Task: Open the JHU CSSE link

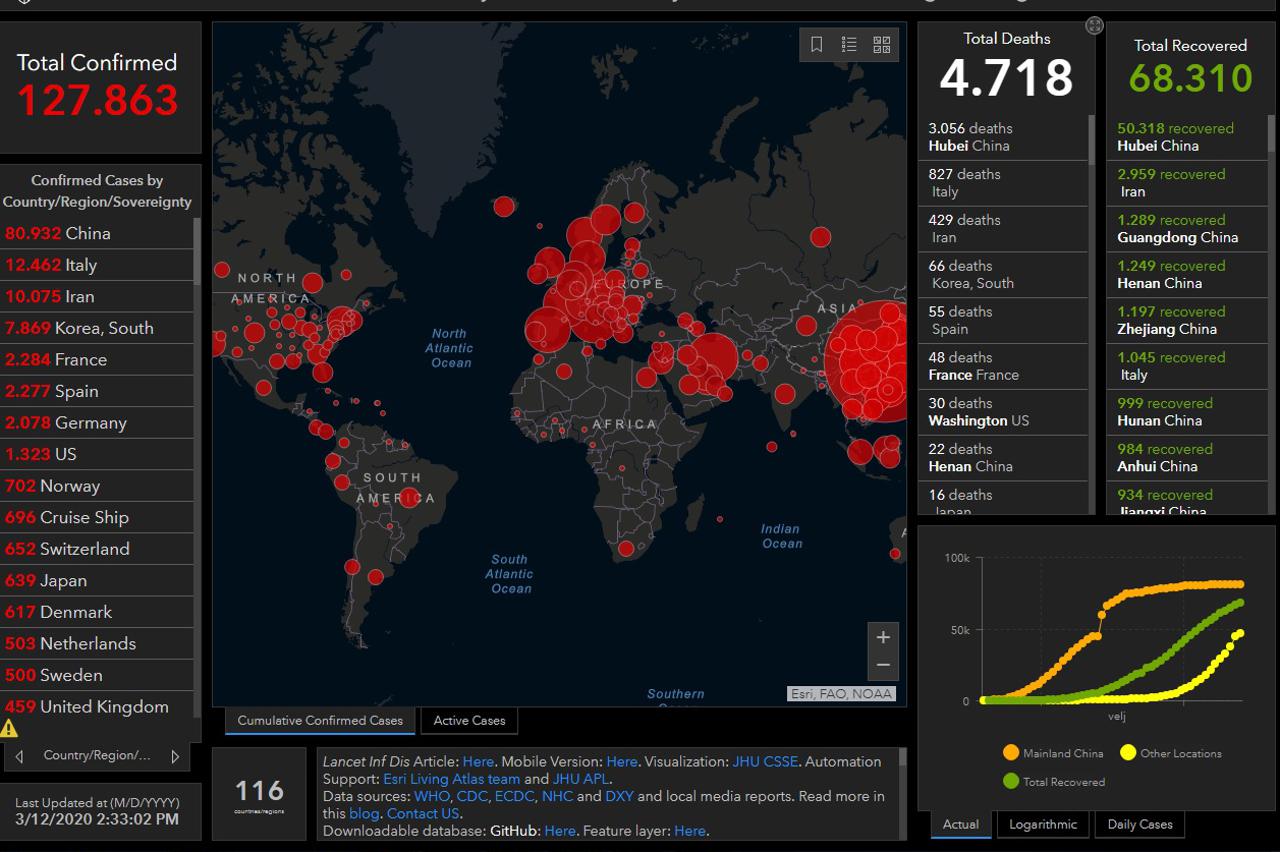Action: click(x=765, y=761)
